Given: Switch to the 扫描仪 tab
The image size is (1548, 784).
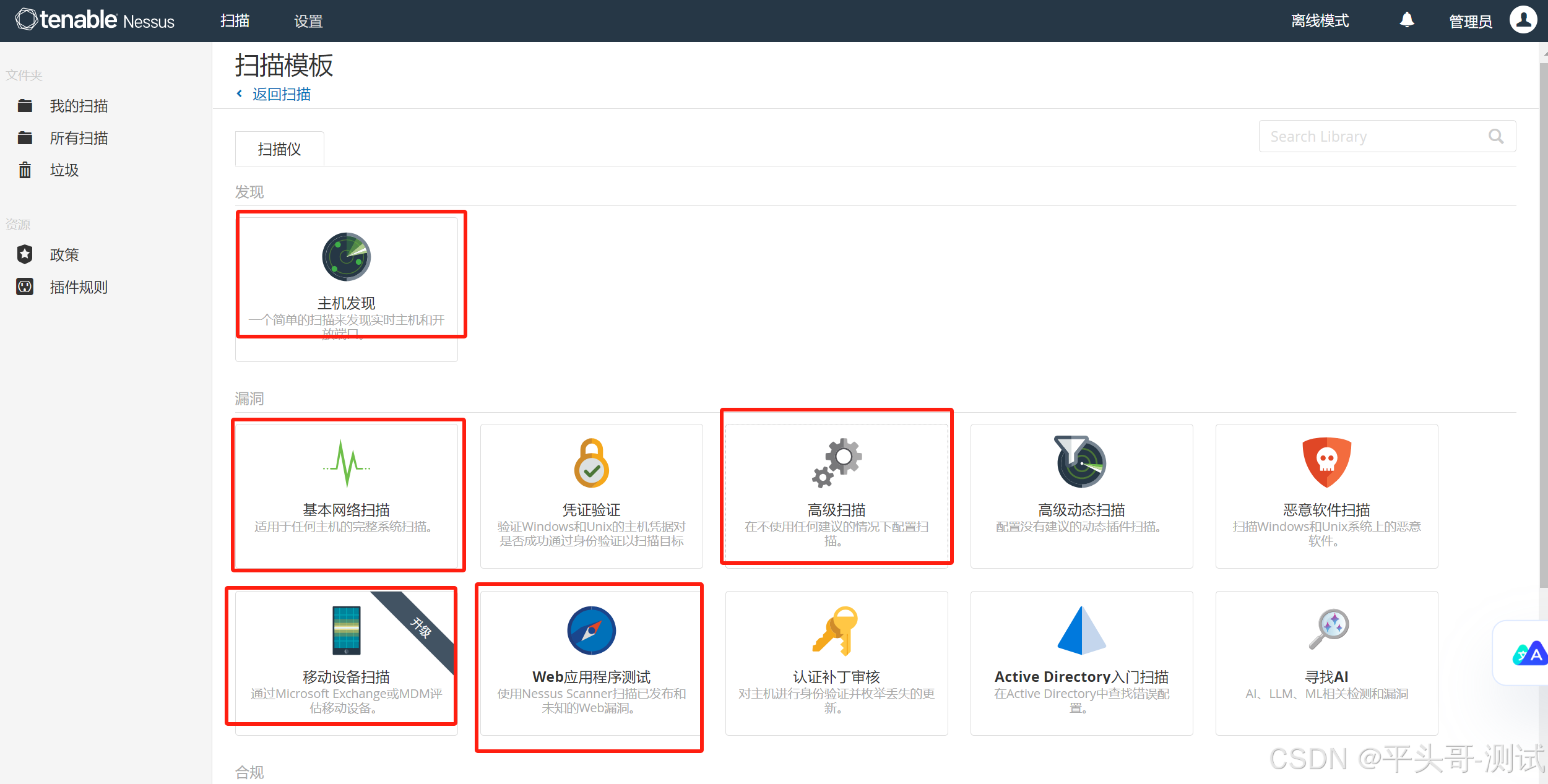Looking at the screenshot, I should click(279, 149).
